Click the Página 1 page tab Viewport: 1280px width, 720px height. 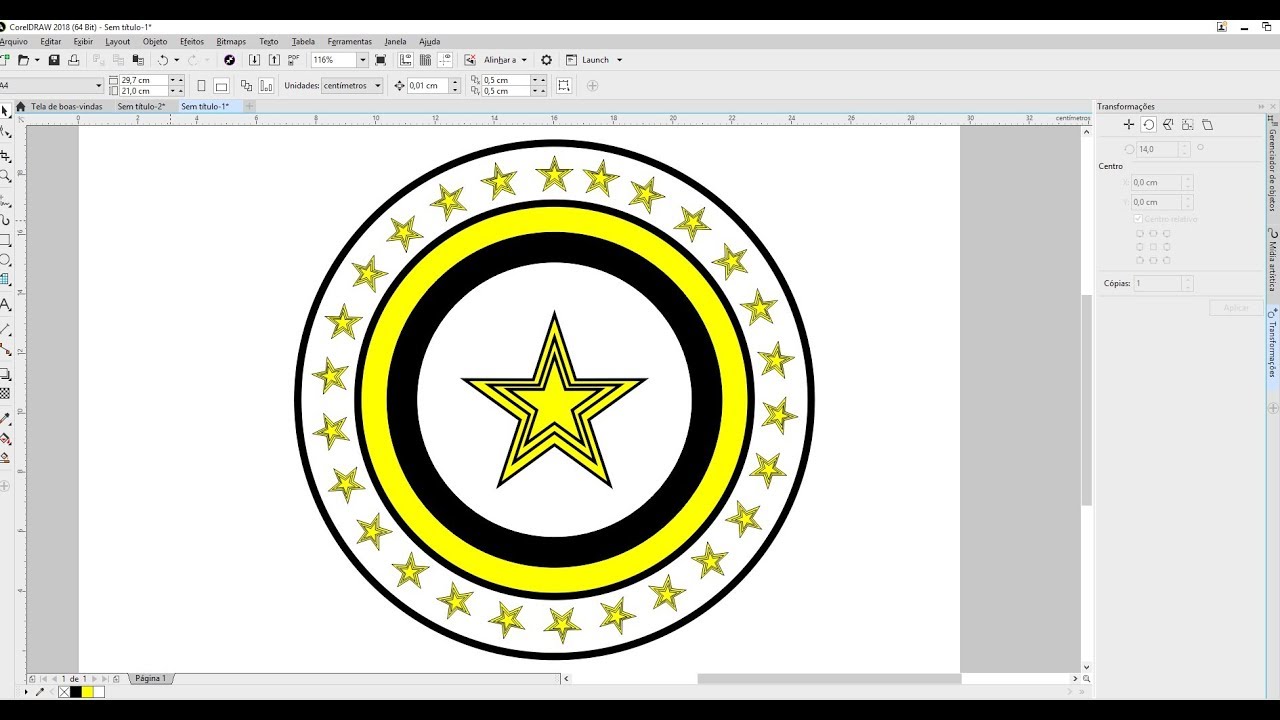pyautogui.click(x=150, y=678)
